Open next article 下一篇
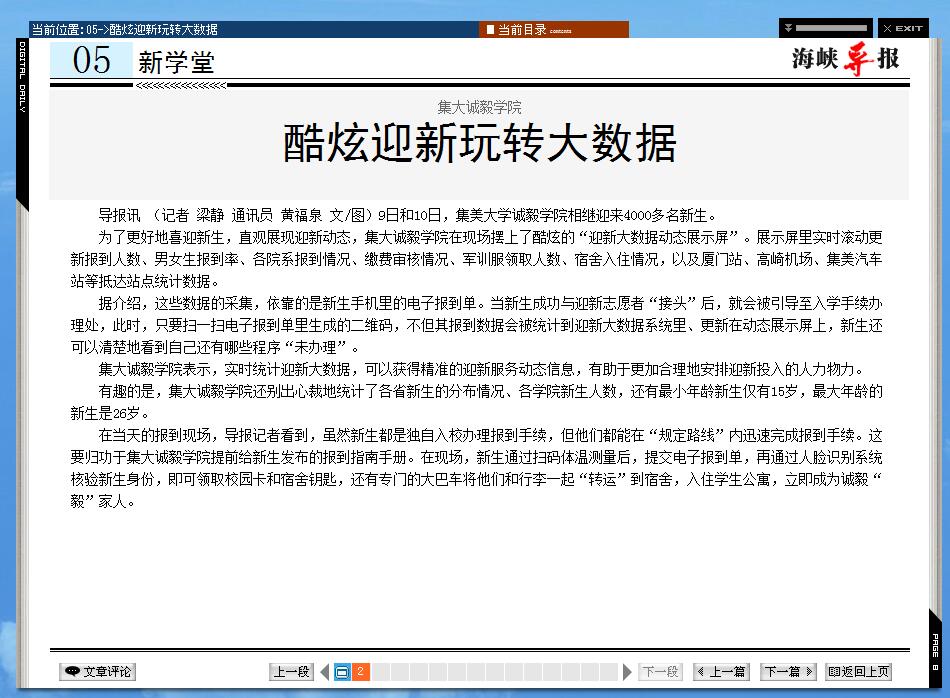950x698 pixels. (787, 672)
